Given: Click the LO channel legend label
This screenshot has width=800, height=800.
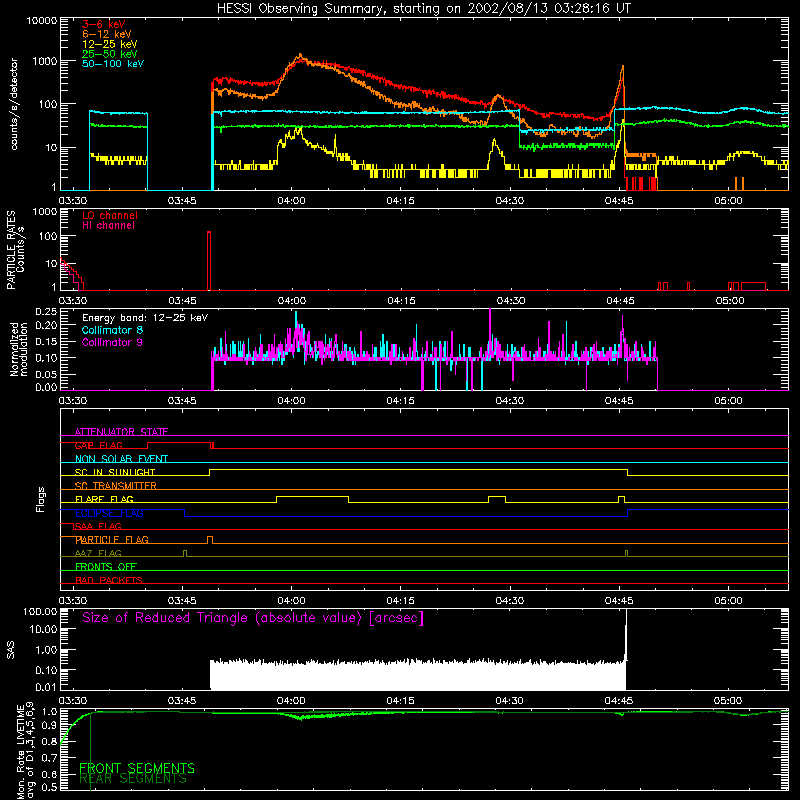Looking at the screenshot, I should tap(110, 215).
